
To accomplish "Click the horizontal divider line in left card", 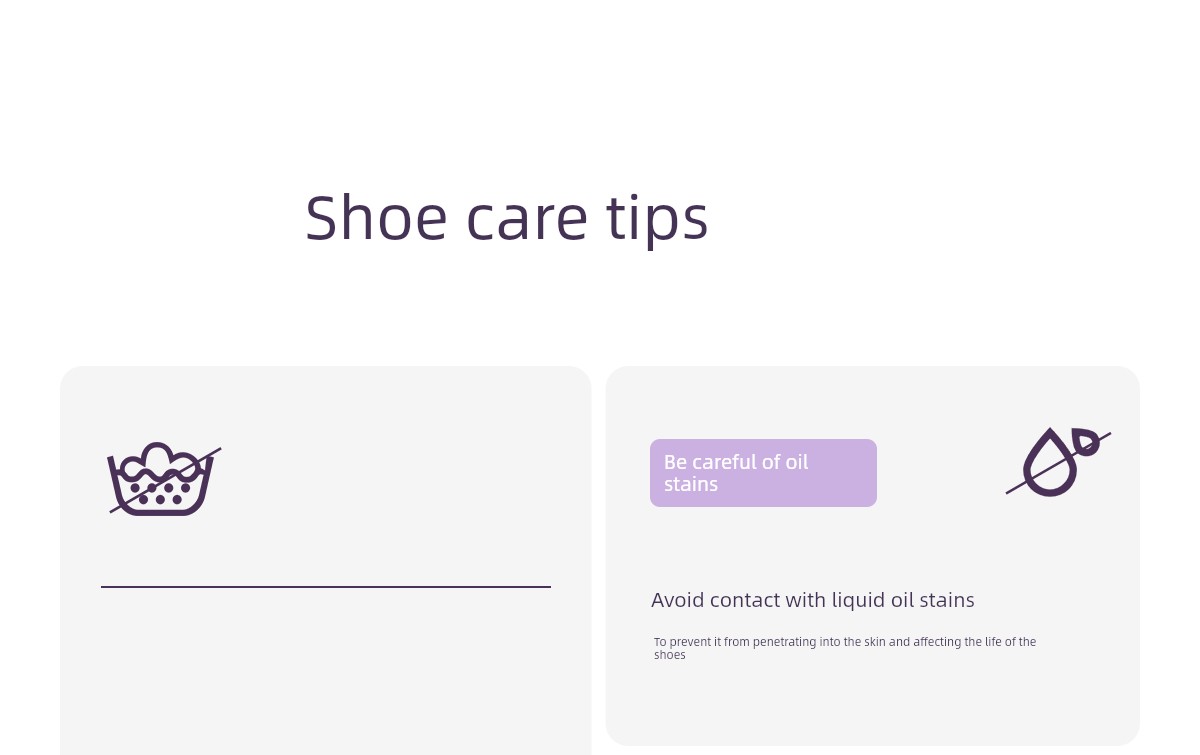I will pos(326,587).
